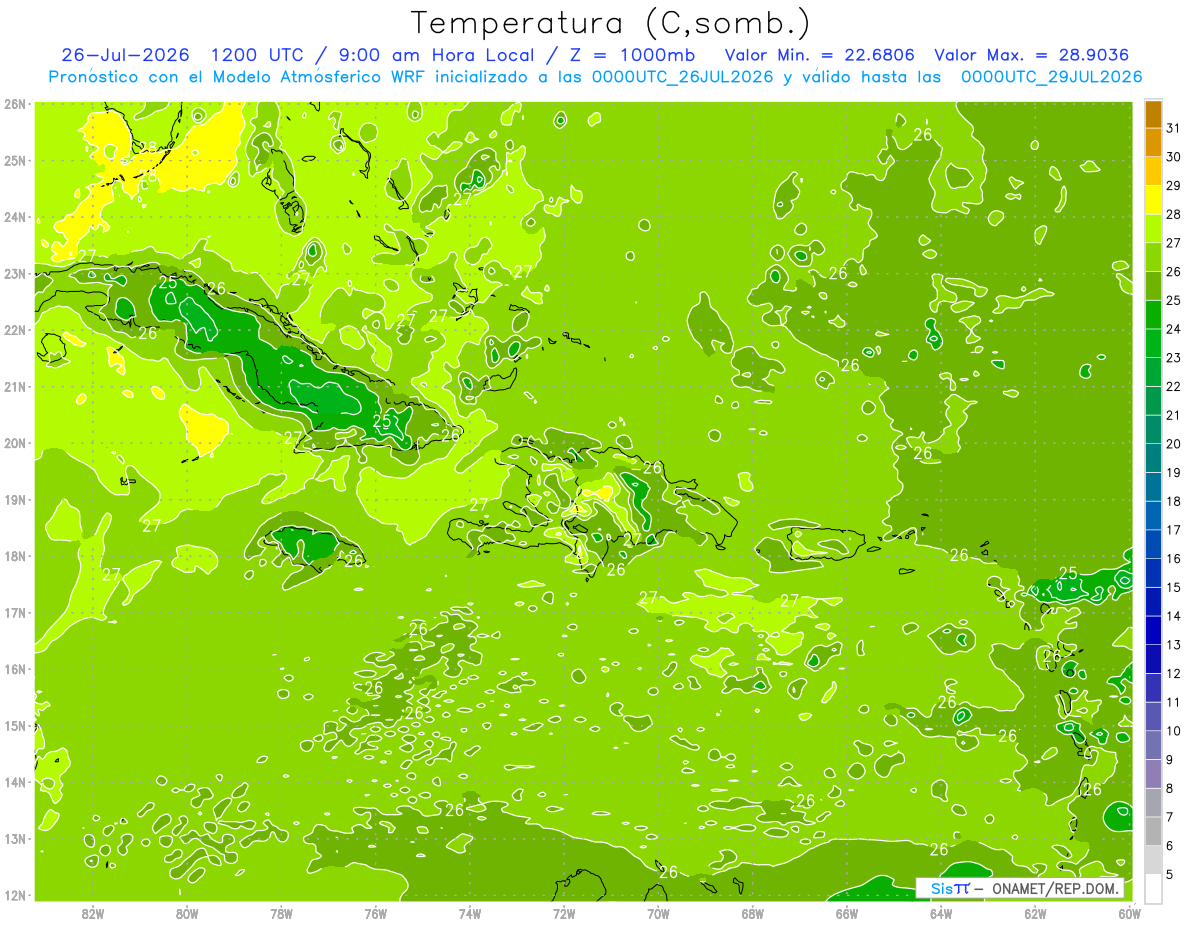
Task: Click the color bar label '15'
Action: click(1174, 587)
